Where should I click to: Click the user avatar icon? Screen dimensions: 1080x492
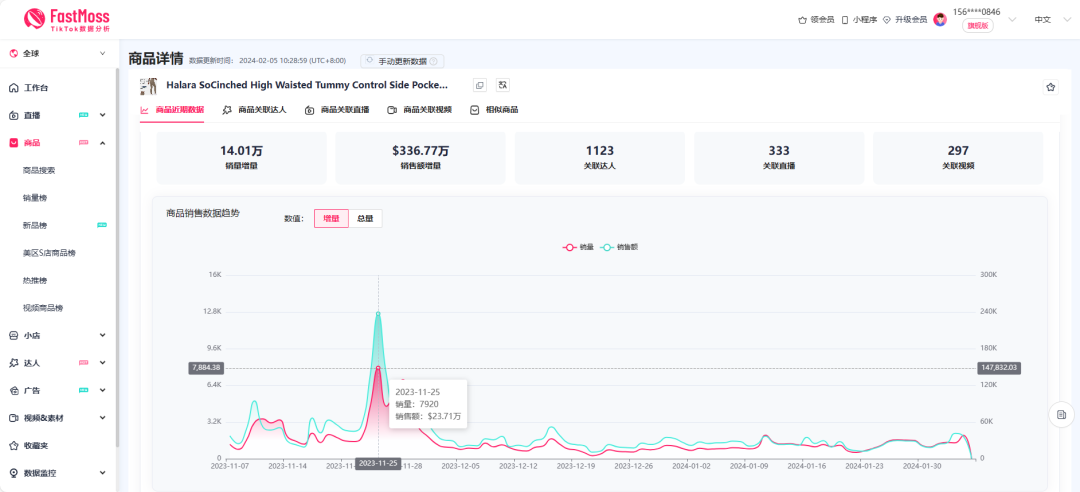[x=940, y=19]
